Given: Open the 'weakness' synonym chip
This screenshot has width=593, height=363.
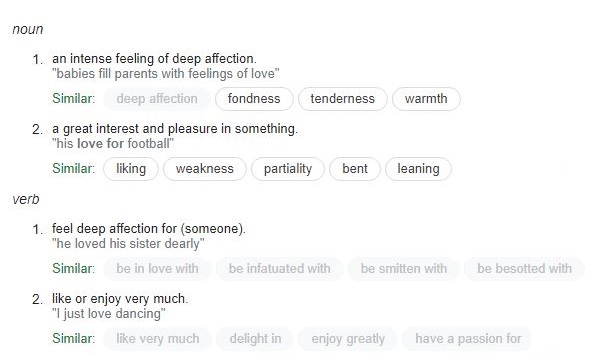Looking at the screenshot, I should point(205,169).
